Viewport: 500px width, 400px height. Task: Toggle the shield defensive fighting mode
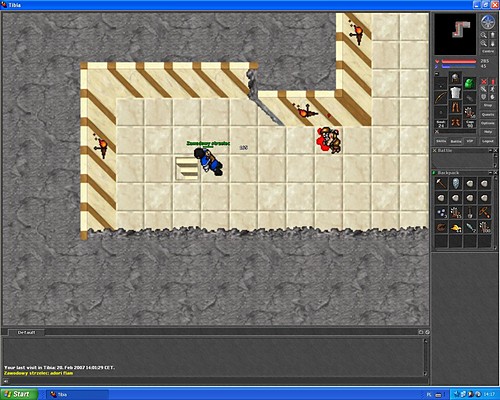484,97
